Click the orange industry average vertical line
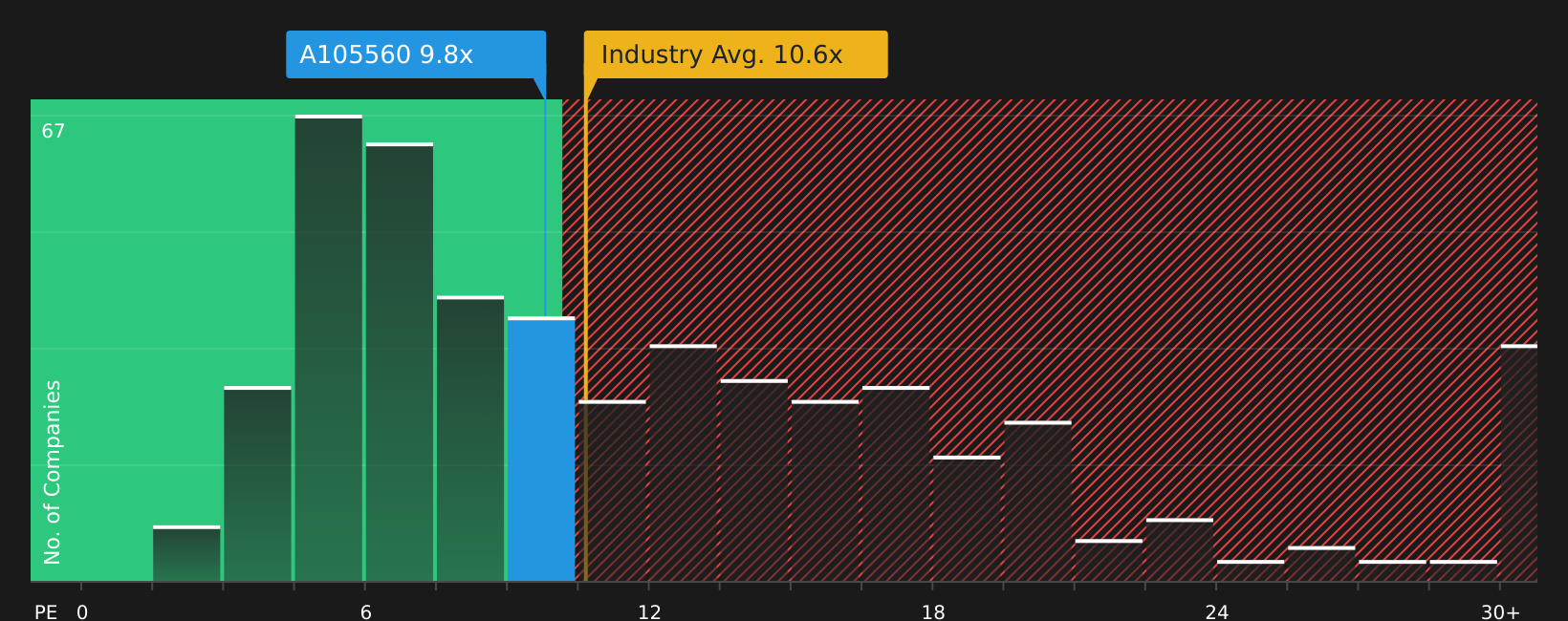This screenshot has width=1568, height=621. click(585, 330)
